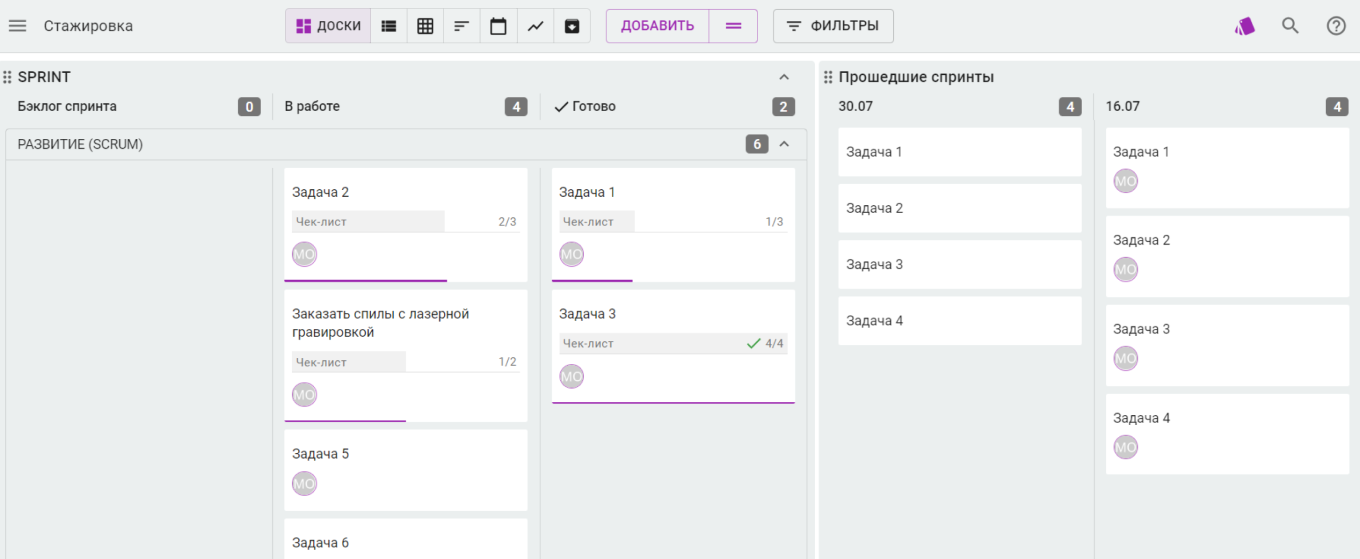Viewport: 1360px width, 559px height.
Task: Open the calendar view
Action: pyautogui.click(x=498, y=26)
